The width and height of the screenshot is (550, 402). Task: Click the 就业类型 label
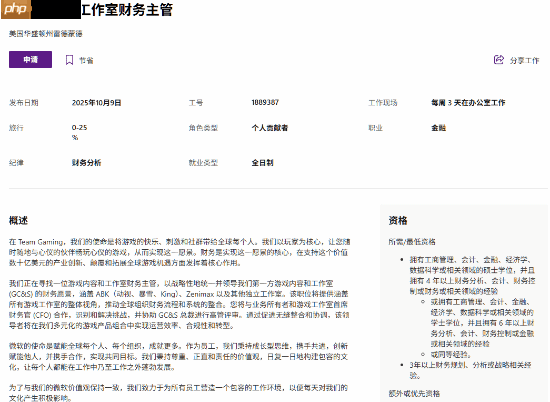tap(203, 163)
